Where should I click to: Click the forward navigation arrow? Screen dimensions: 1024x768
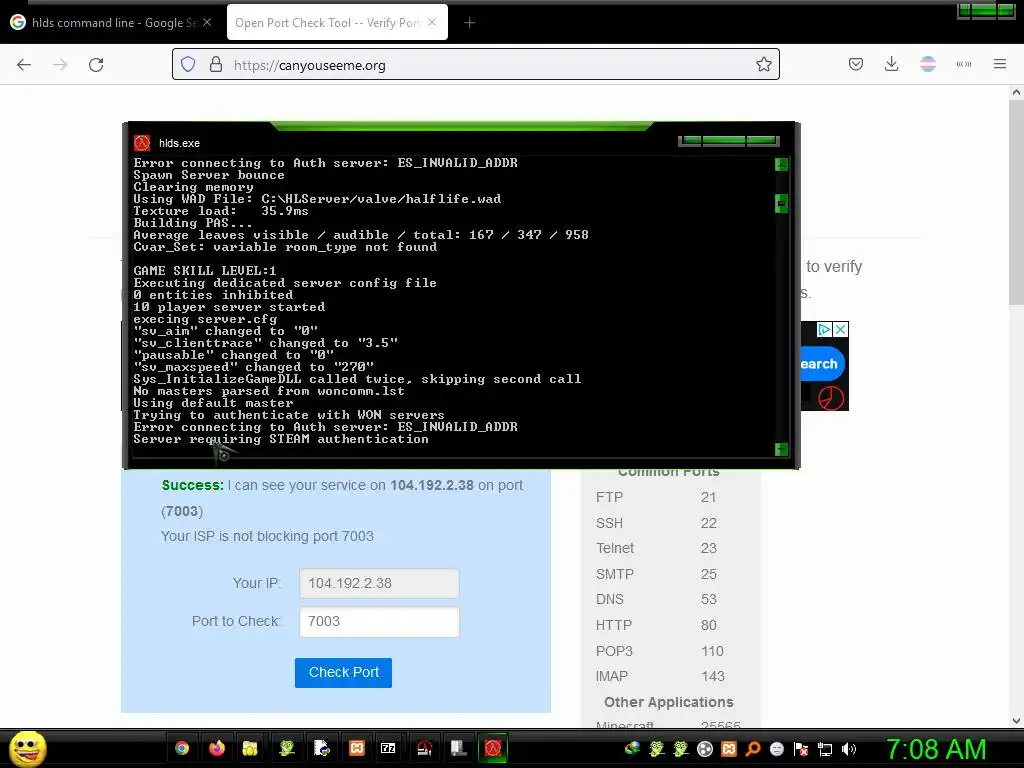click(60, 65)
